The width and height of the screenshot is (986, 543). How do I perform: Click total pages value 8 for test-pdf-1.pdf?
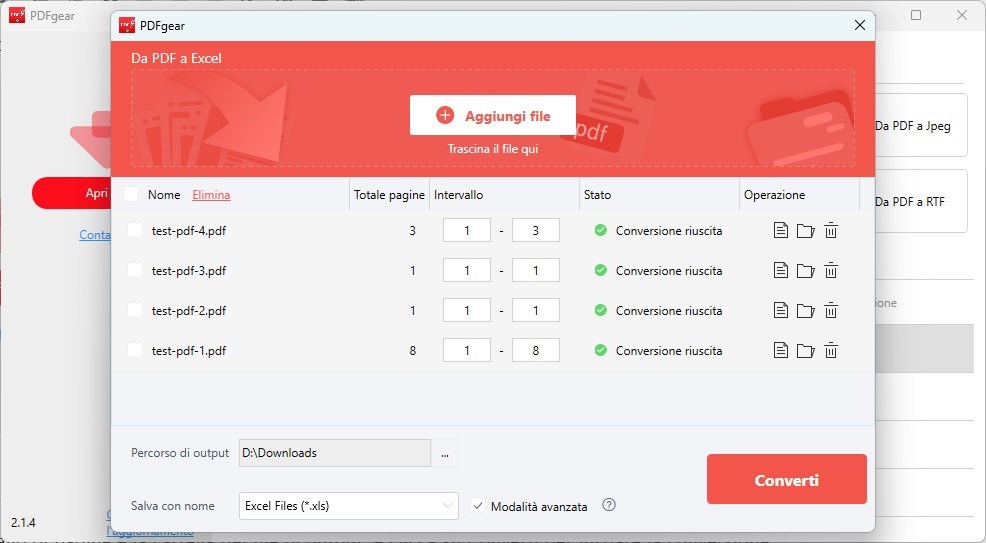(x=413, y=351)
